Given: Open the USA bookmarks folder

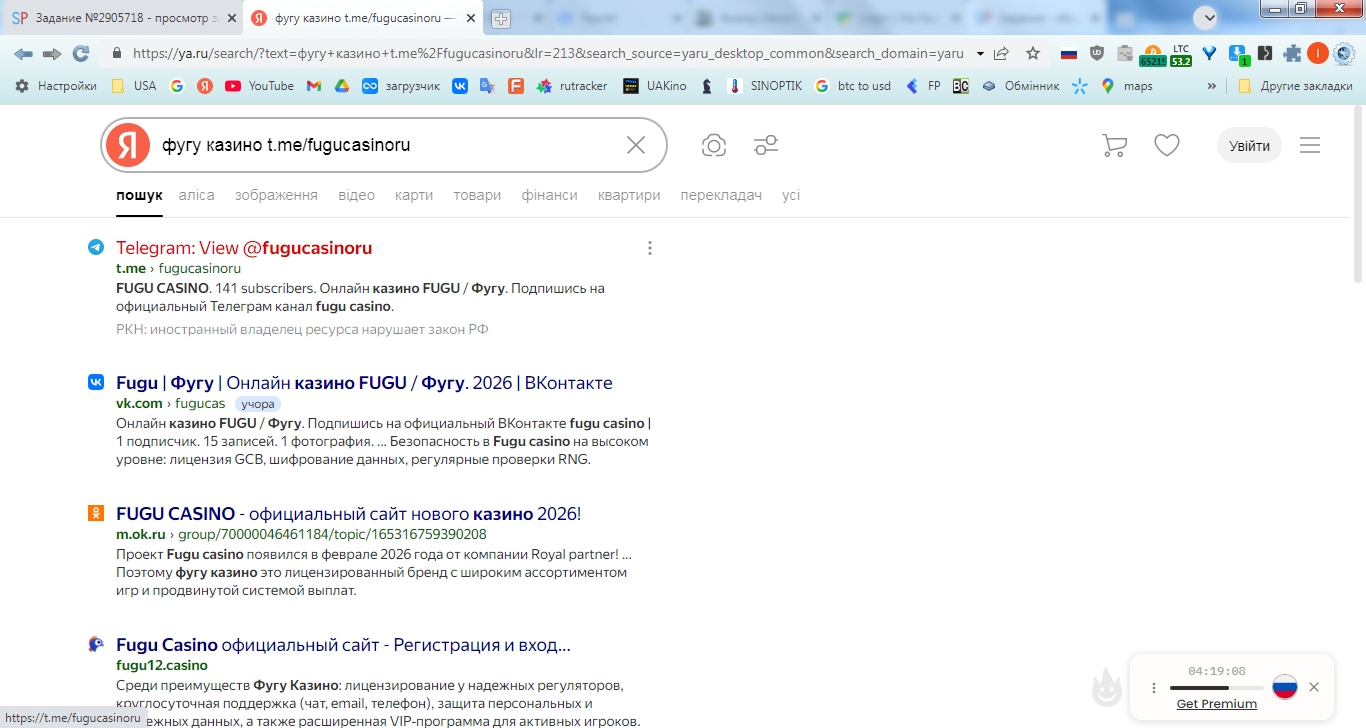Looking at the screenshot, I should point(134,86).
